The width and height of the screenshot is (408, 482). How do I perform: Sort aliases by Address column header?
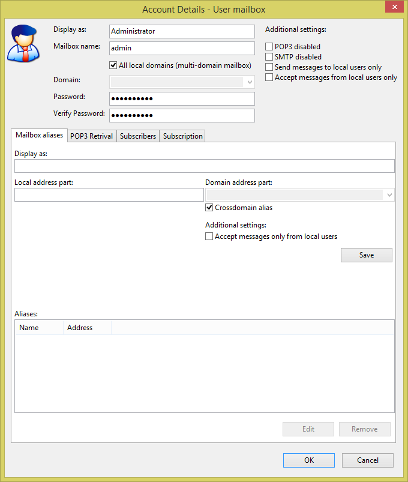point(87,328)
